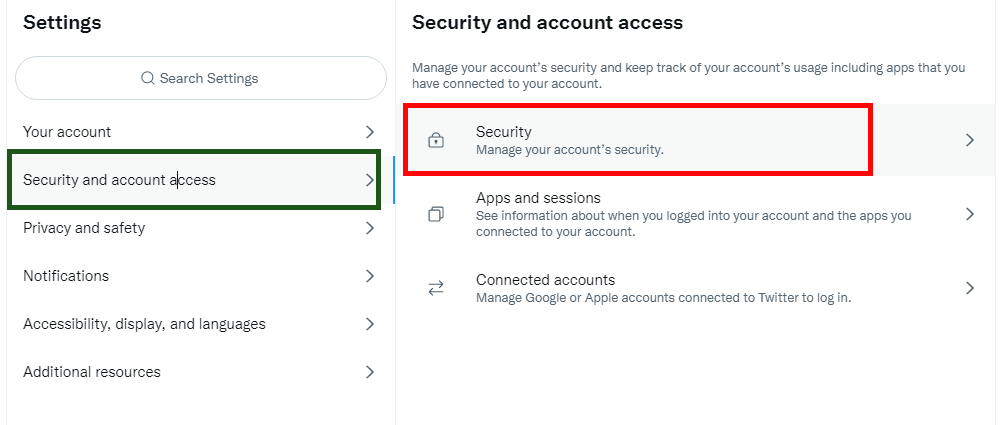Click the swap arrows Connected accounts icon
Screen dimensions: 1003x425
[x=436, y=289]
